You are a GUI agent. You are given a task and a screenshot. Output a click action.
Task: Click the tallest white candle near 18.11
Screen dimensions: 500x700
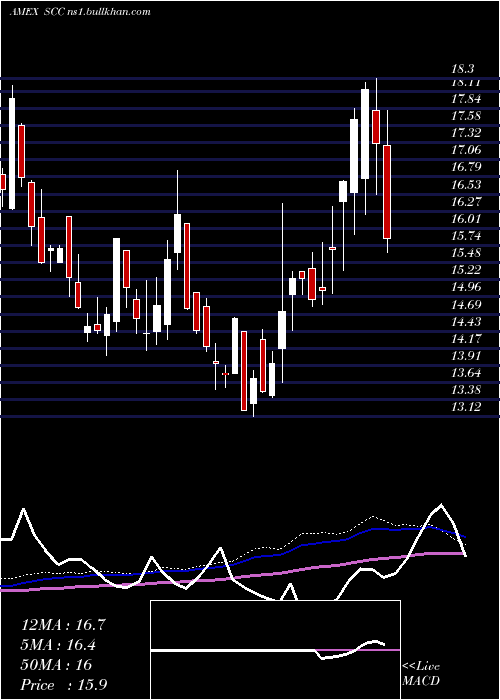pos(365,134)
